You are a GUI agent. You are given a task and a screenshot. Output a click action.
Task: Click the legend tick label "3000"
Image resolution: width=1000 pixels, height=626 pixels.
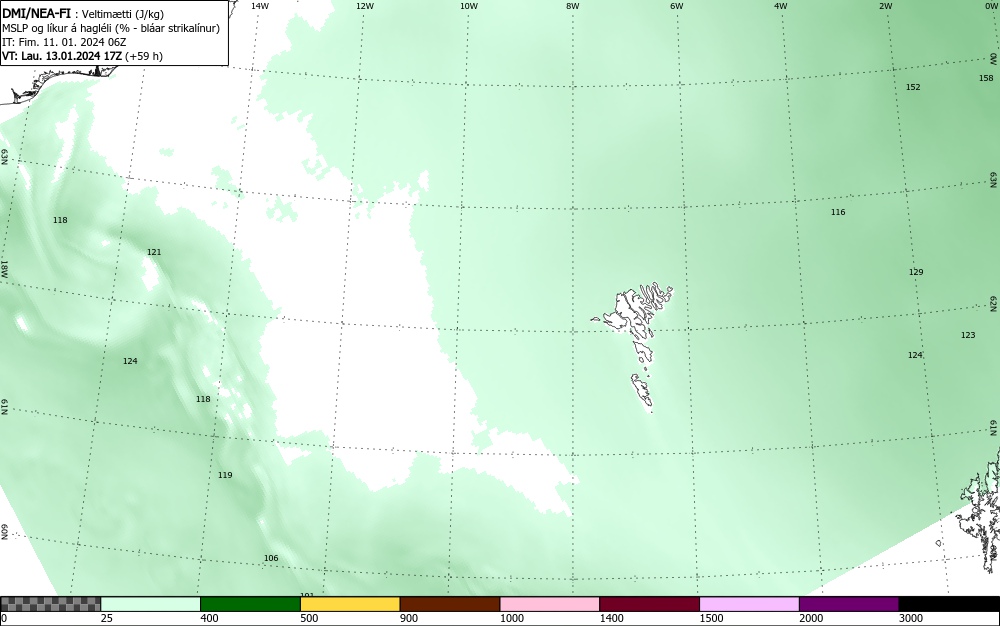911,618
